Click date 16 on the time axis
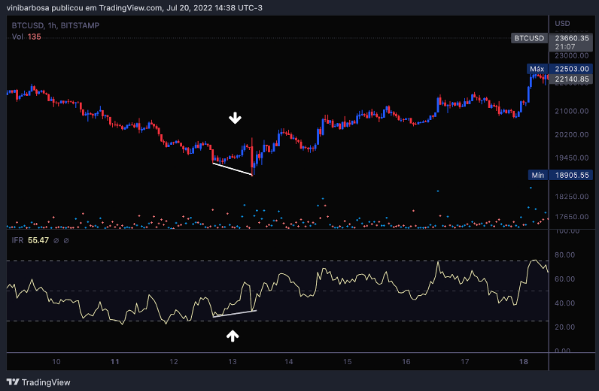The height and width of the screenshot is (391, 599). (406, 361)
